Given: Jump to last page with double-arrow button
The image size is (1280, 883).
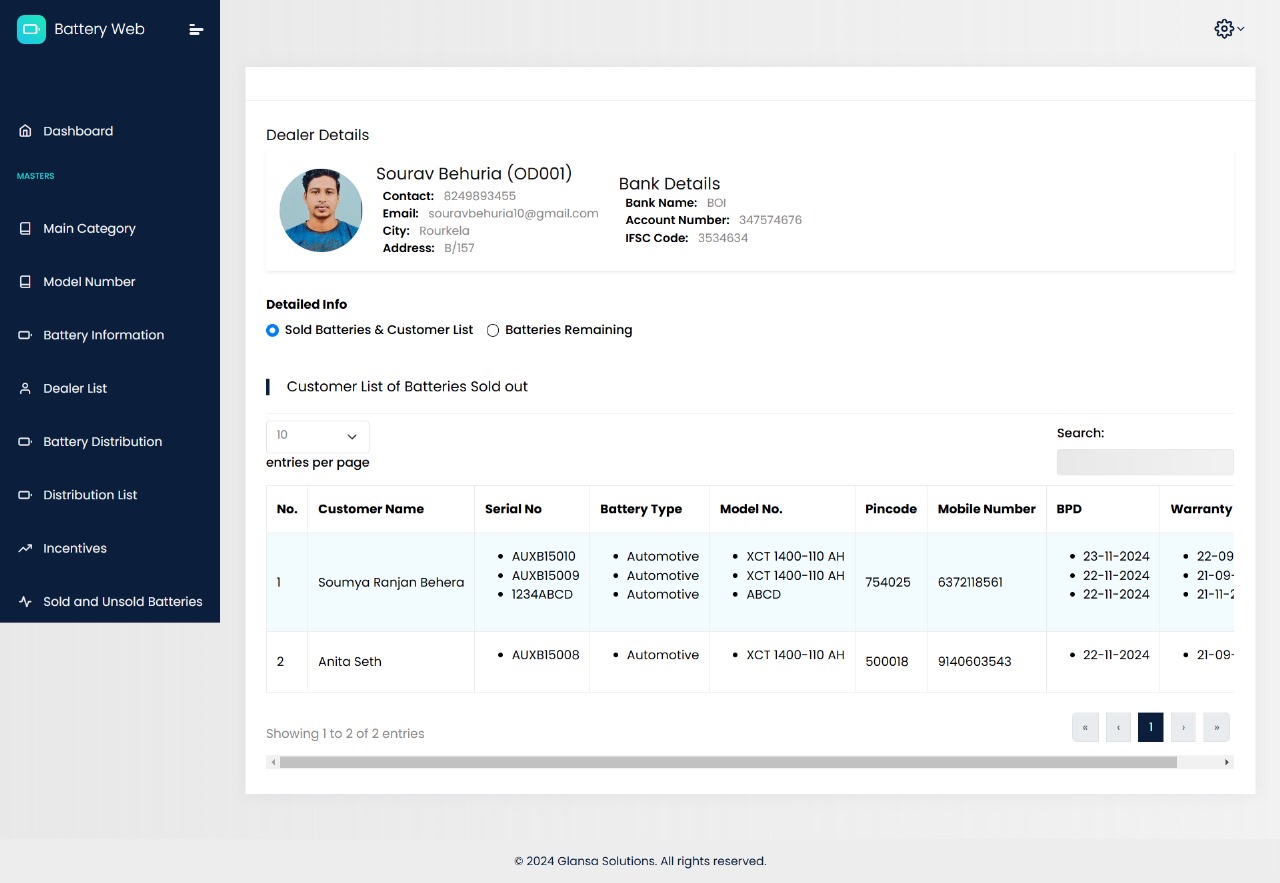Looking at the screenshot, I should tap(1216, 727).
